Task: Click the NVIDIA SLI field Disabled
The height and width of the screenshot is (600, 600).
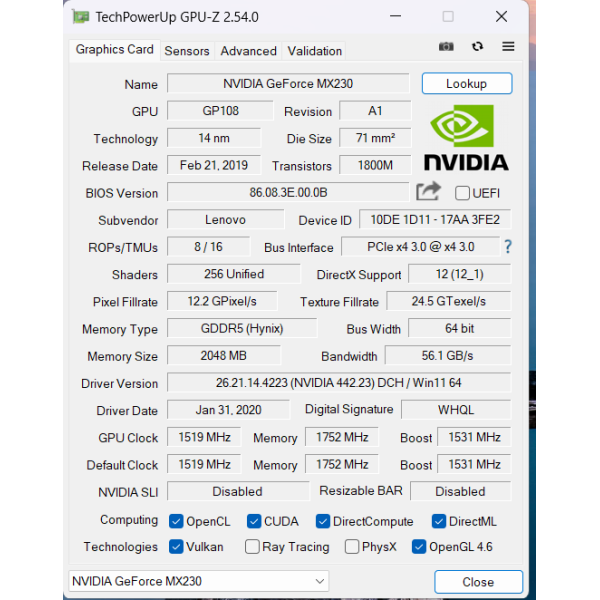Action: tap(238, 491)
